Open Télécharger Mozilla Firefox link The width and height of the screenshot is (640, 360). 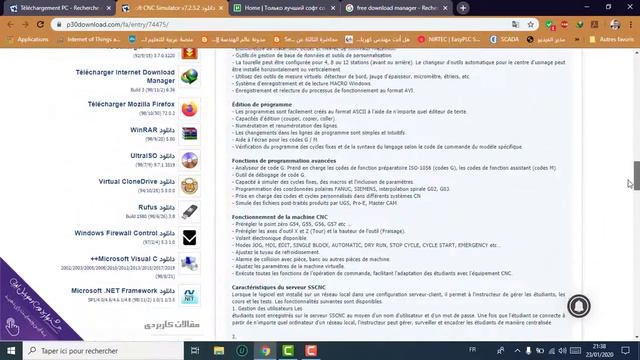click(x=131, y=104)
